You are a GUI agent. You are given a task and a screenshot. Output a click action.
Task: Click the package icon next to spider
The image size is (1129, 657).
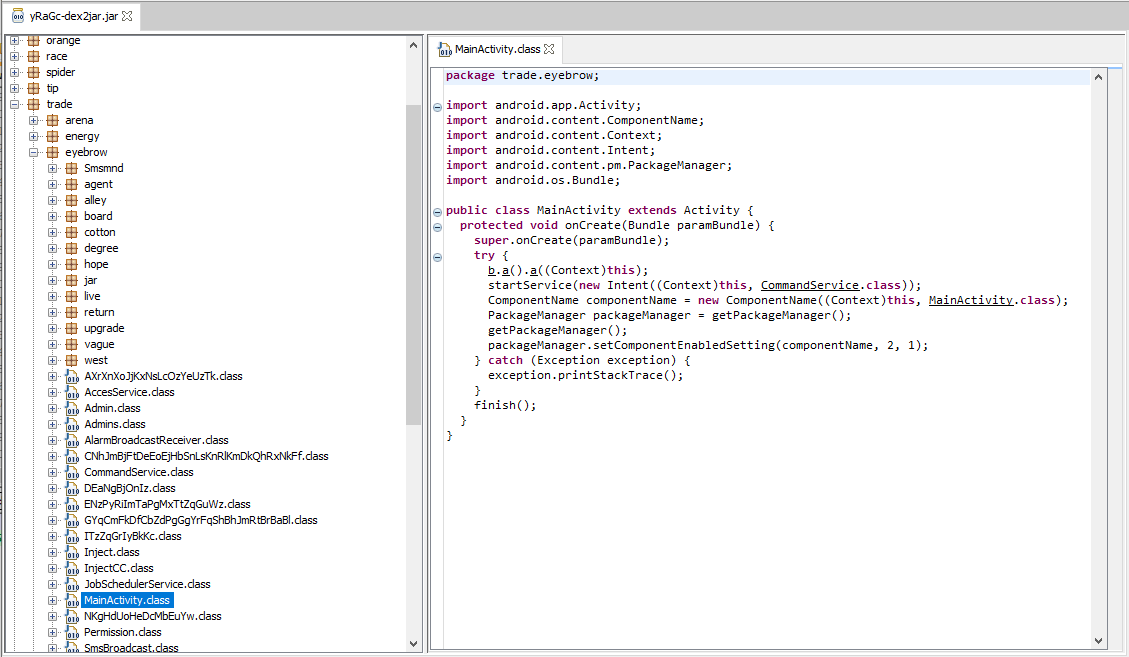(34, 72)
